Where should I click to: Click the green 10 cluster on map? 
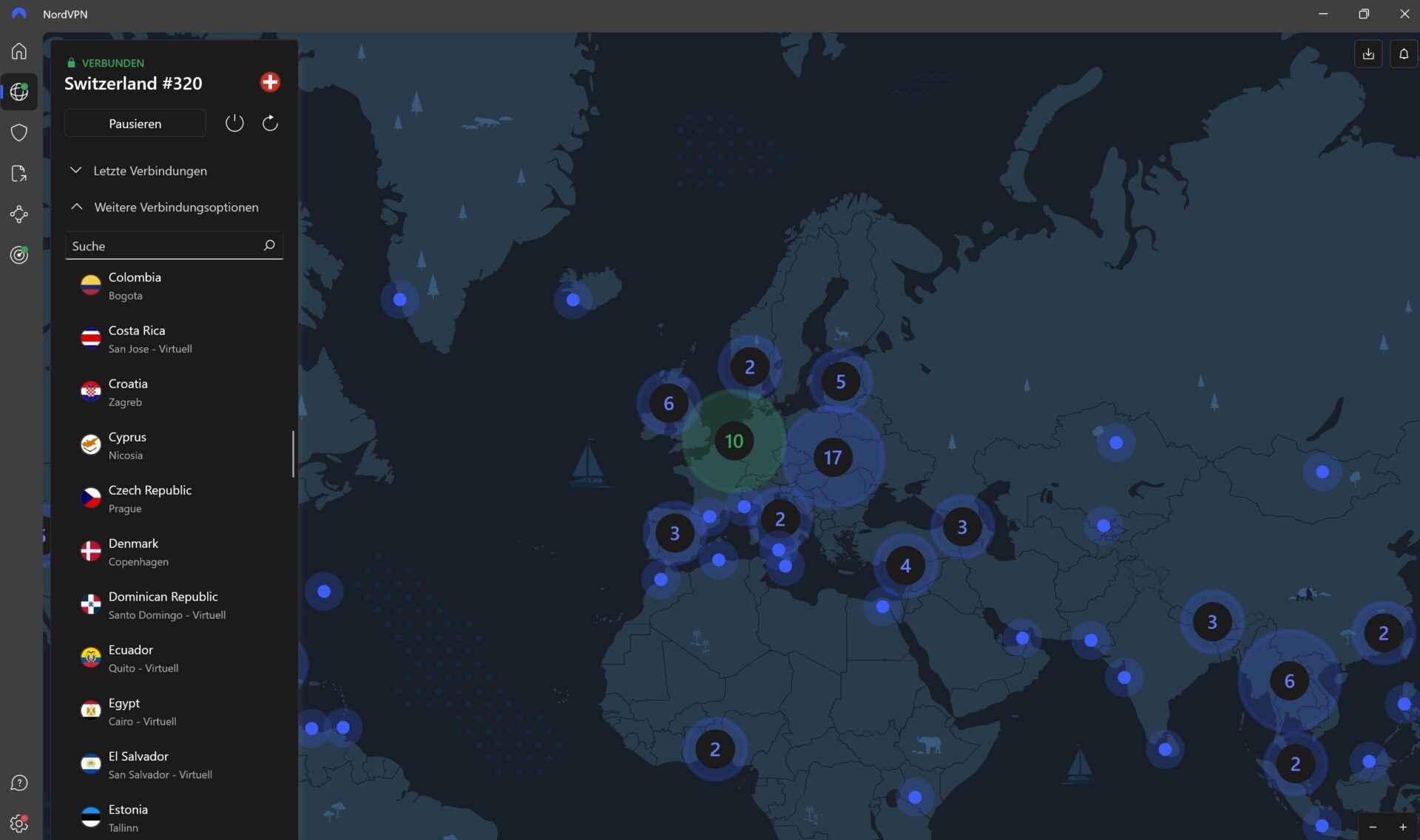[x=734, y=441]
